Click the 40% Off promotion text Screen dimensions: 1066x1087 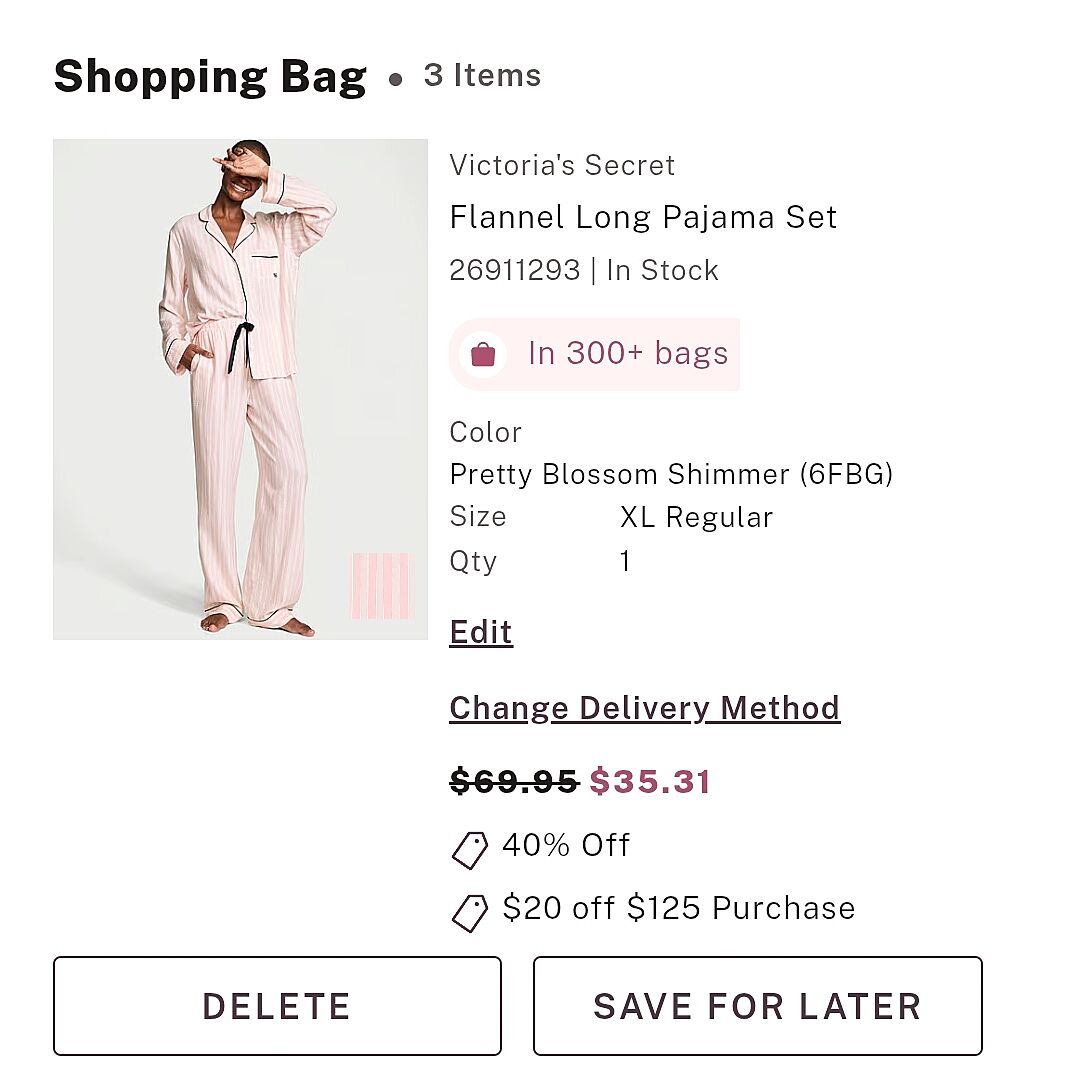click(x=566, y=845)
